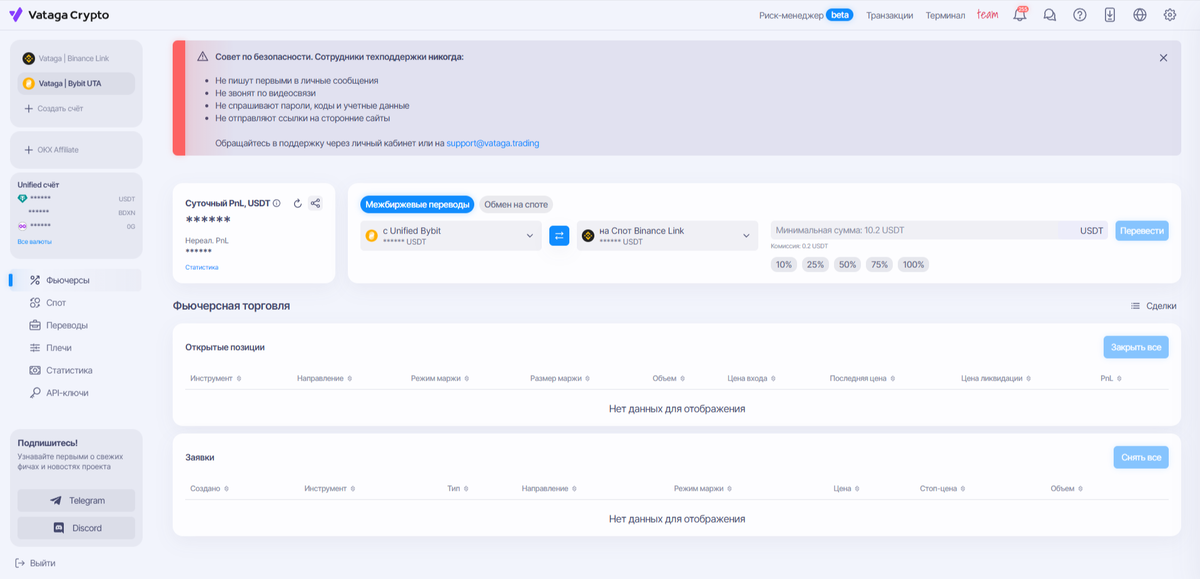Select the 10% amount chip

784,265
